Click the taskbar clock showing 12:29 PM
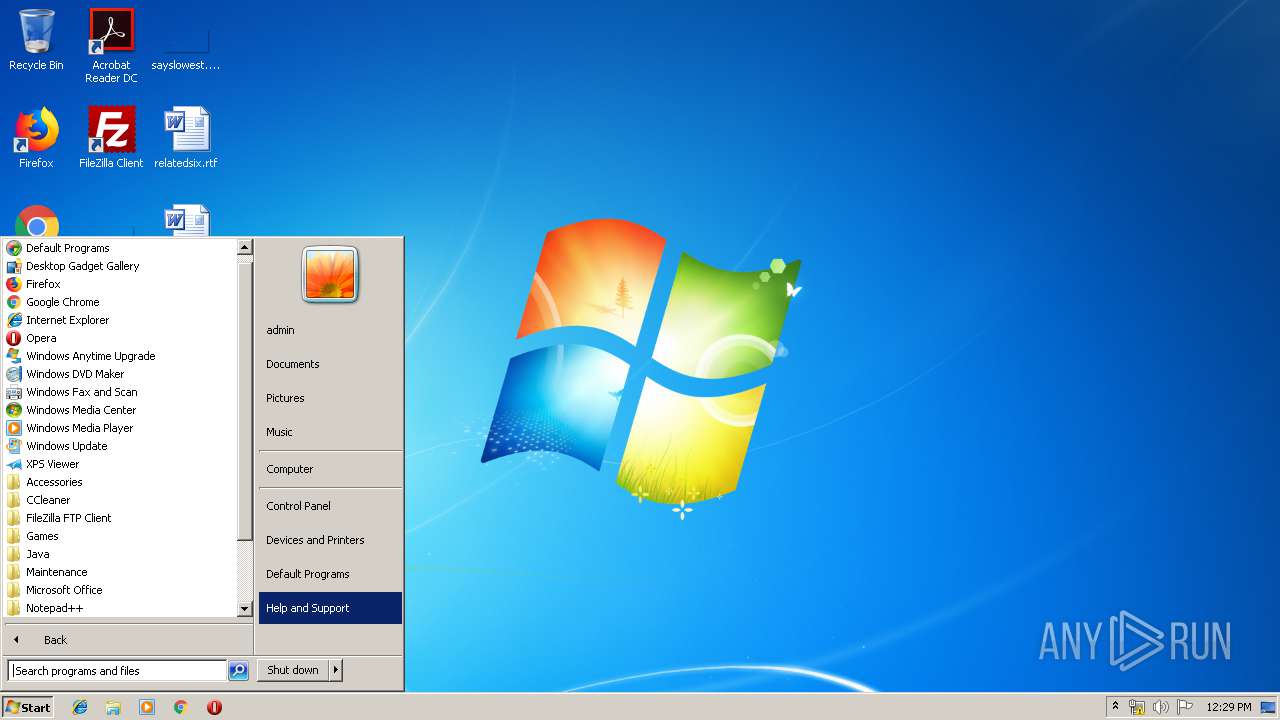1280x720 pixels. pos(1229,707)
